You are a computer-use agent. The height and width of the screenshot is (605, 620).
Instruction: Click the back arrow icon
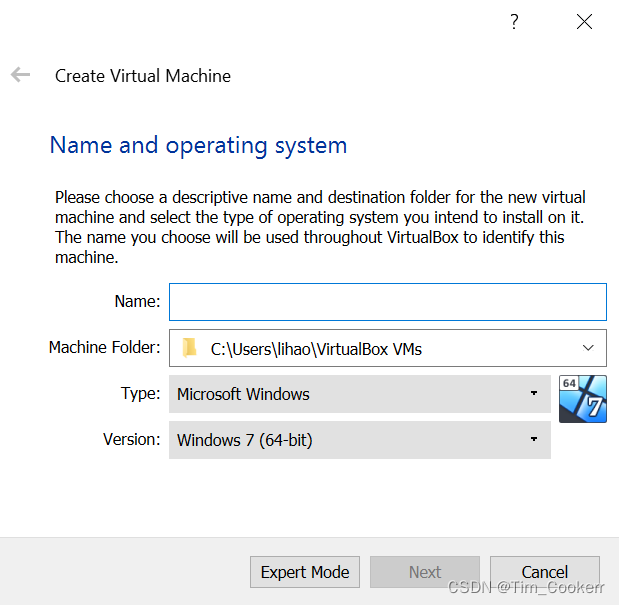pyautogui.click(x=20, y=74)
